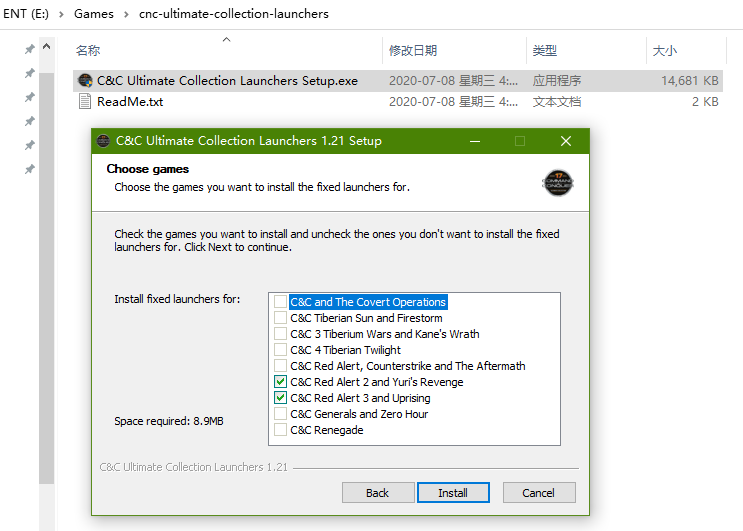Check the C&C Renegade checkbox
The height and width of the screenshot is (531, 743).
[x=280, y=430]
